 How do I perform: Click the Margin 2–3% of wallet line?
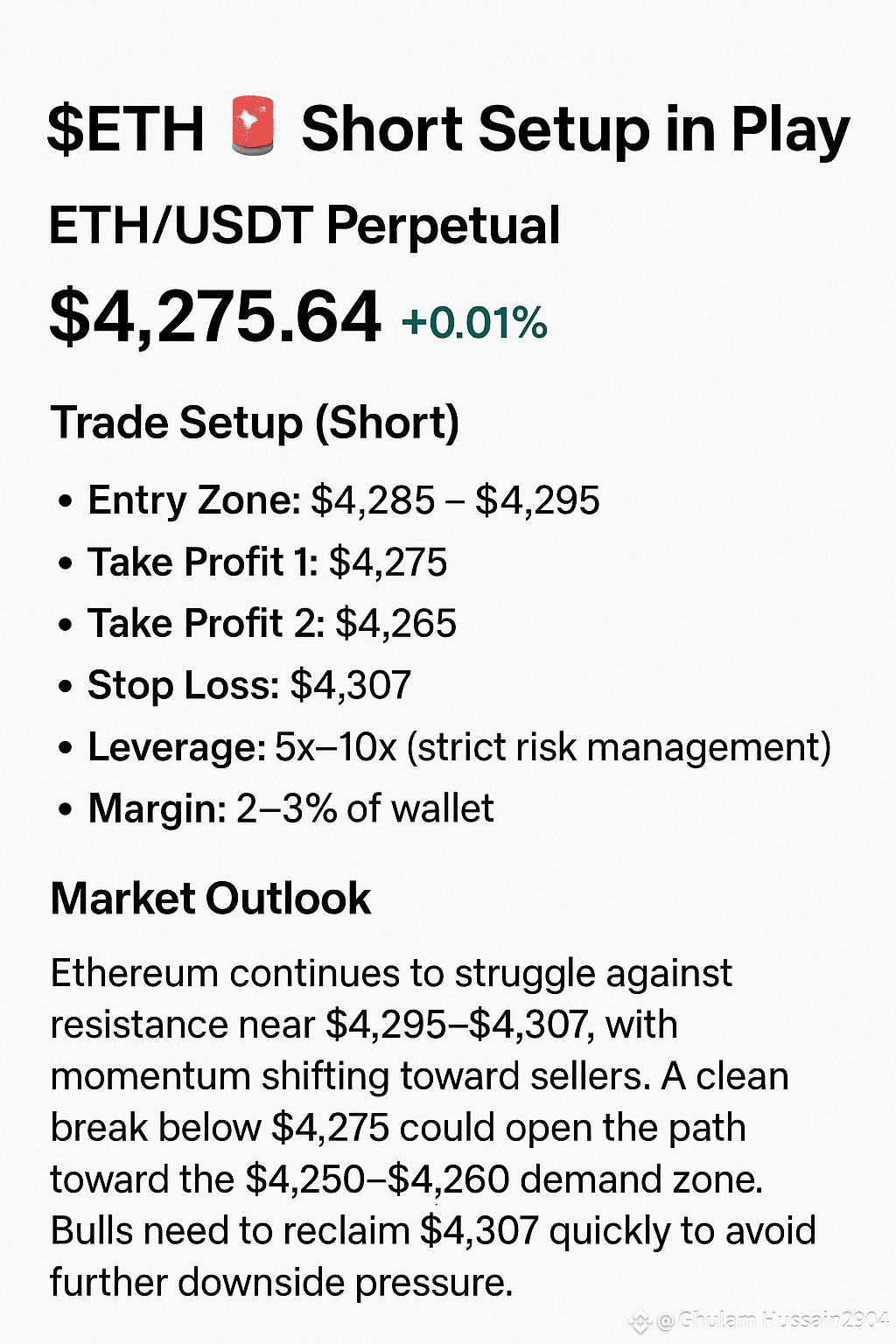click(x=276, y=808)
